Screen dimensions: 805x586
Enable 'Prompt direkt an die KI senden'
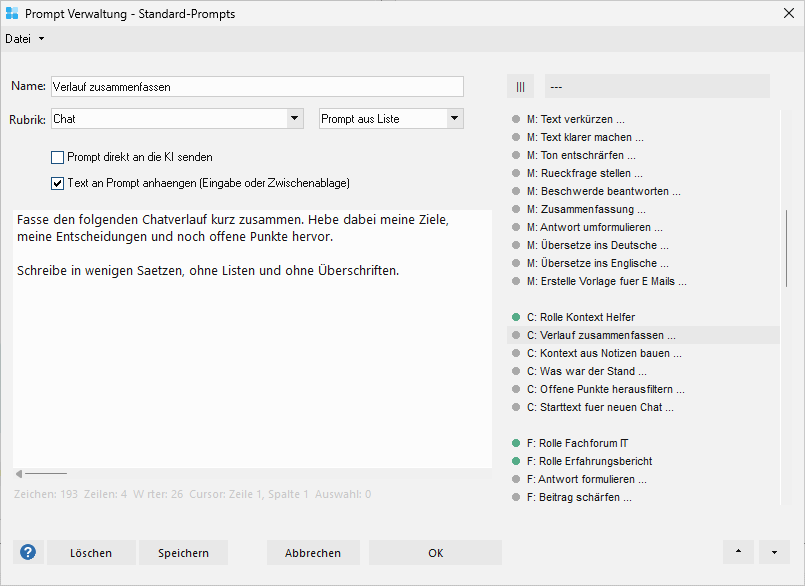click(58, 157)
